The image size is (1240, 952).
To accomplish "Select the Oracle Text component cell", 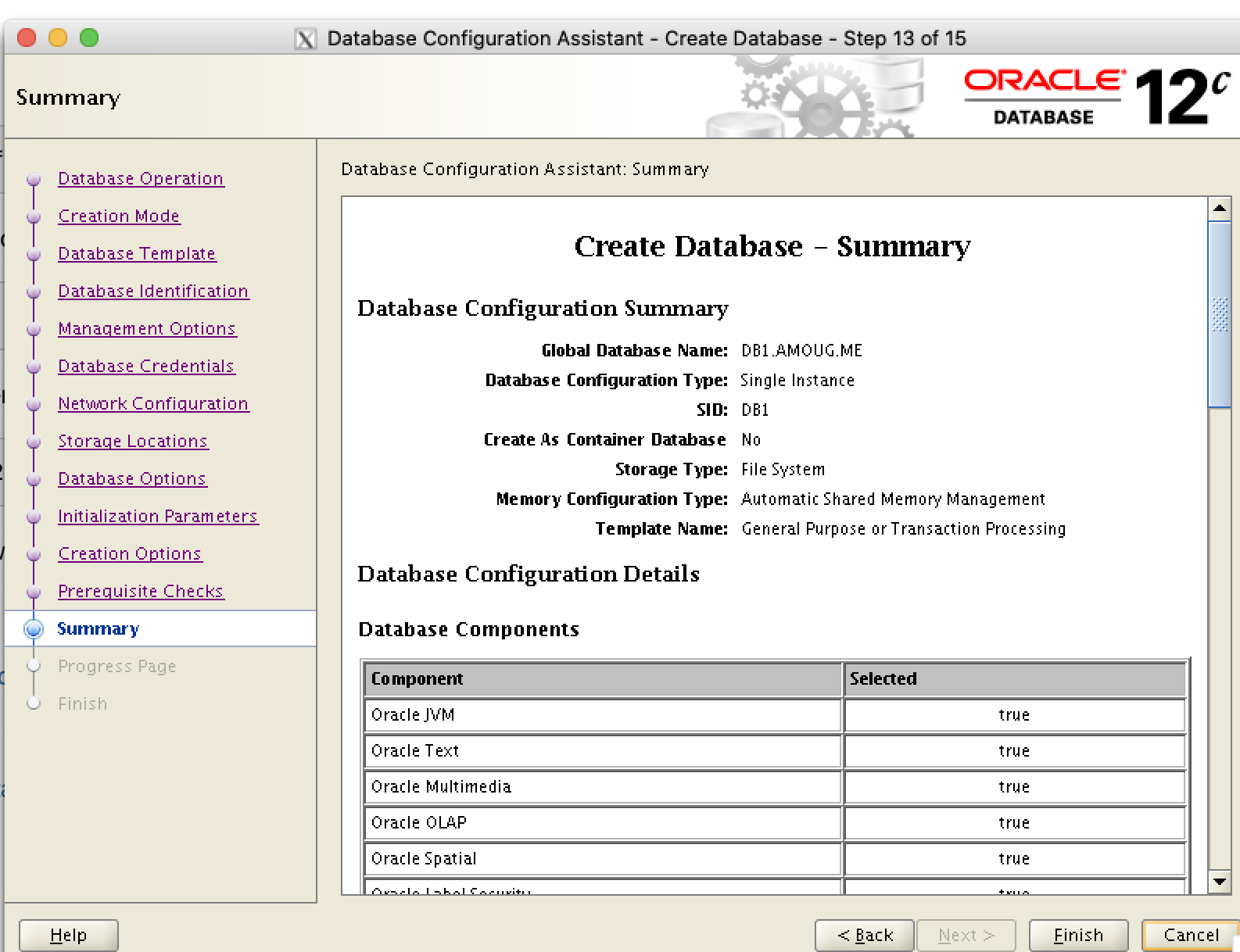I will 603,750.
